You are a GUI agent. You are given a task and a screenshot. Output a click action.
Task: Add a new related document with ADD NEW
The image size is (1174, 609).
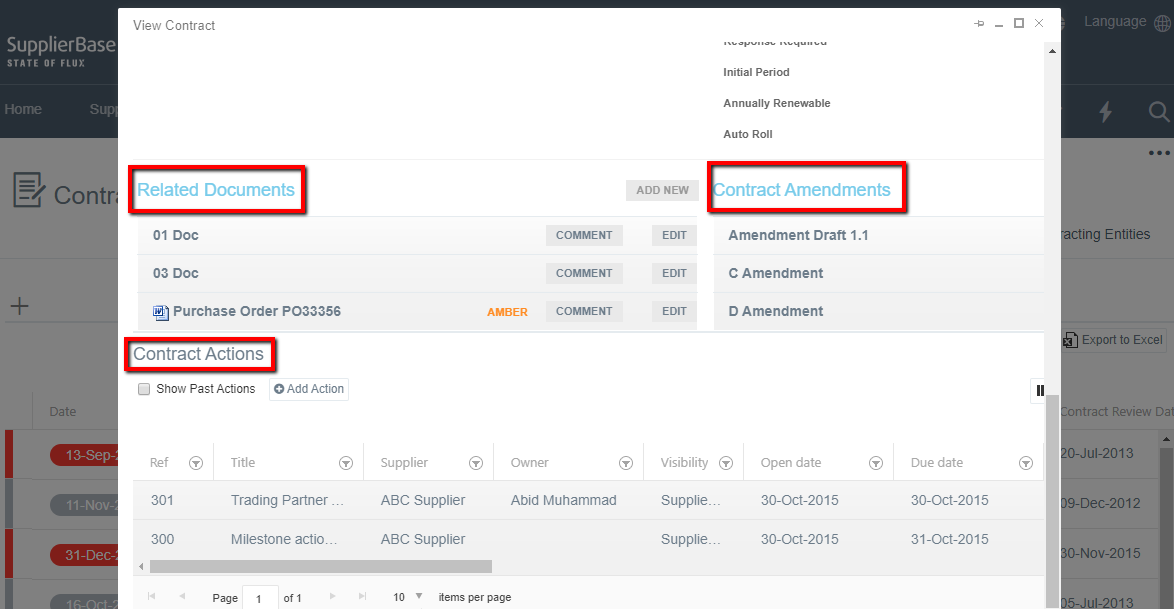(662, 190)
